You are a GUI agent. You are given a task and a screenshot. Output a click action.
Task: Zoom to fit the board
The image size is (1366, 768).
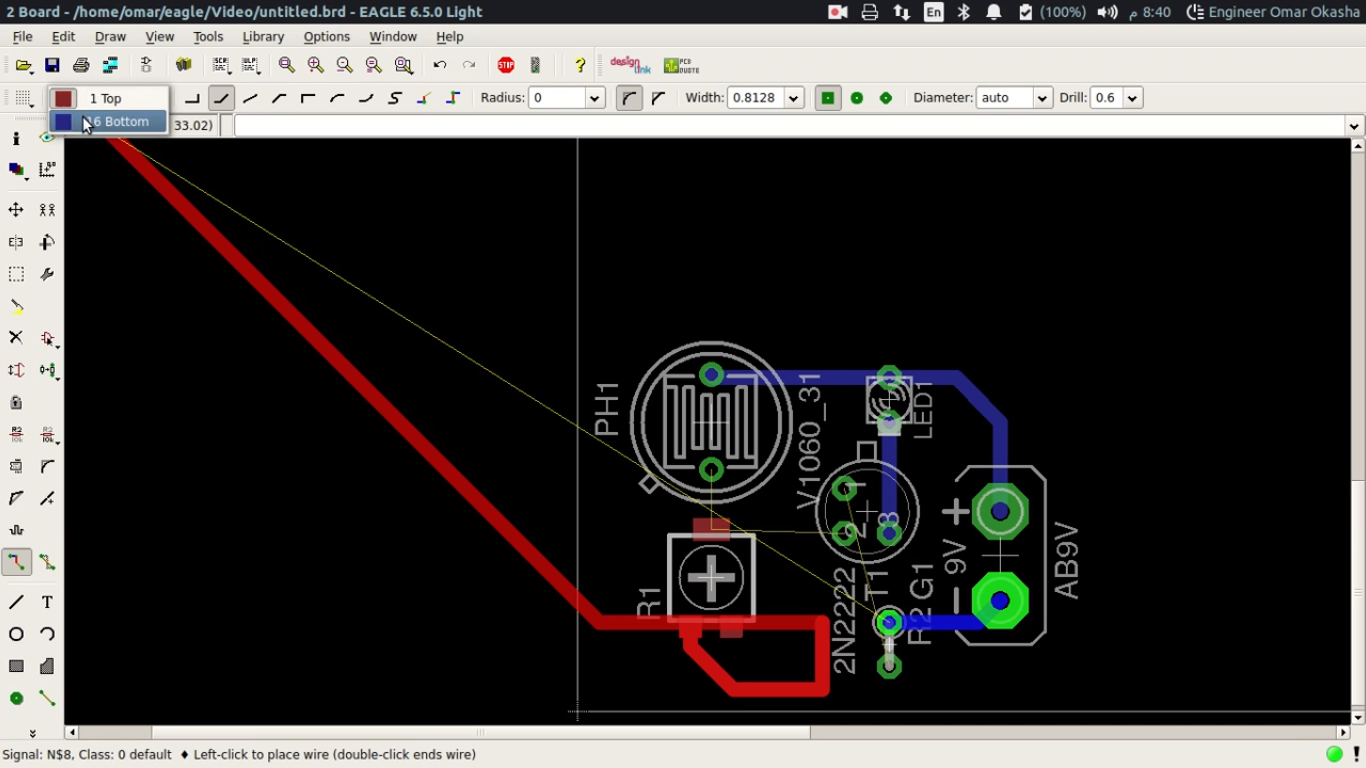[287, 66]
